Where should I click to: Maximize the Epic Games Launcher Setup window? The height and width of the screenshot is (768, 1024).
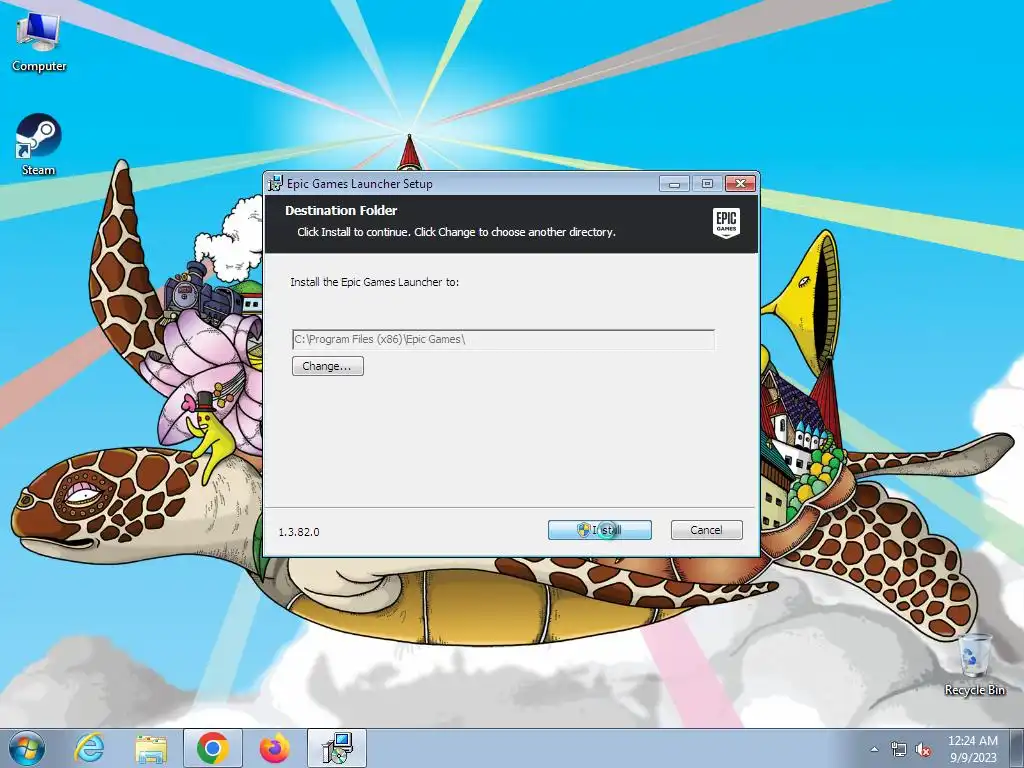[707, 184]
